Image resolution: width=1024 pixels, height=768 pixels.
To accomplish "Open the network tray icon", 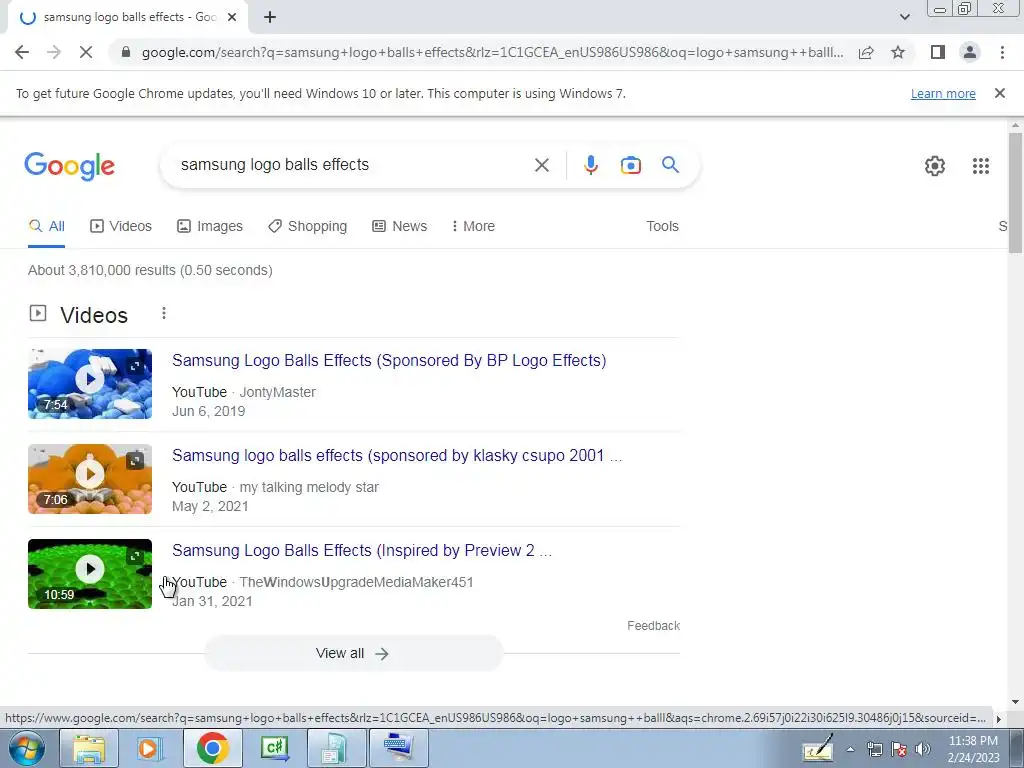I will (x=874, y=749).
